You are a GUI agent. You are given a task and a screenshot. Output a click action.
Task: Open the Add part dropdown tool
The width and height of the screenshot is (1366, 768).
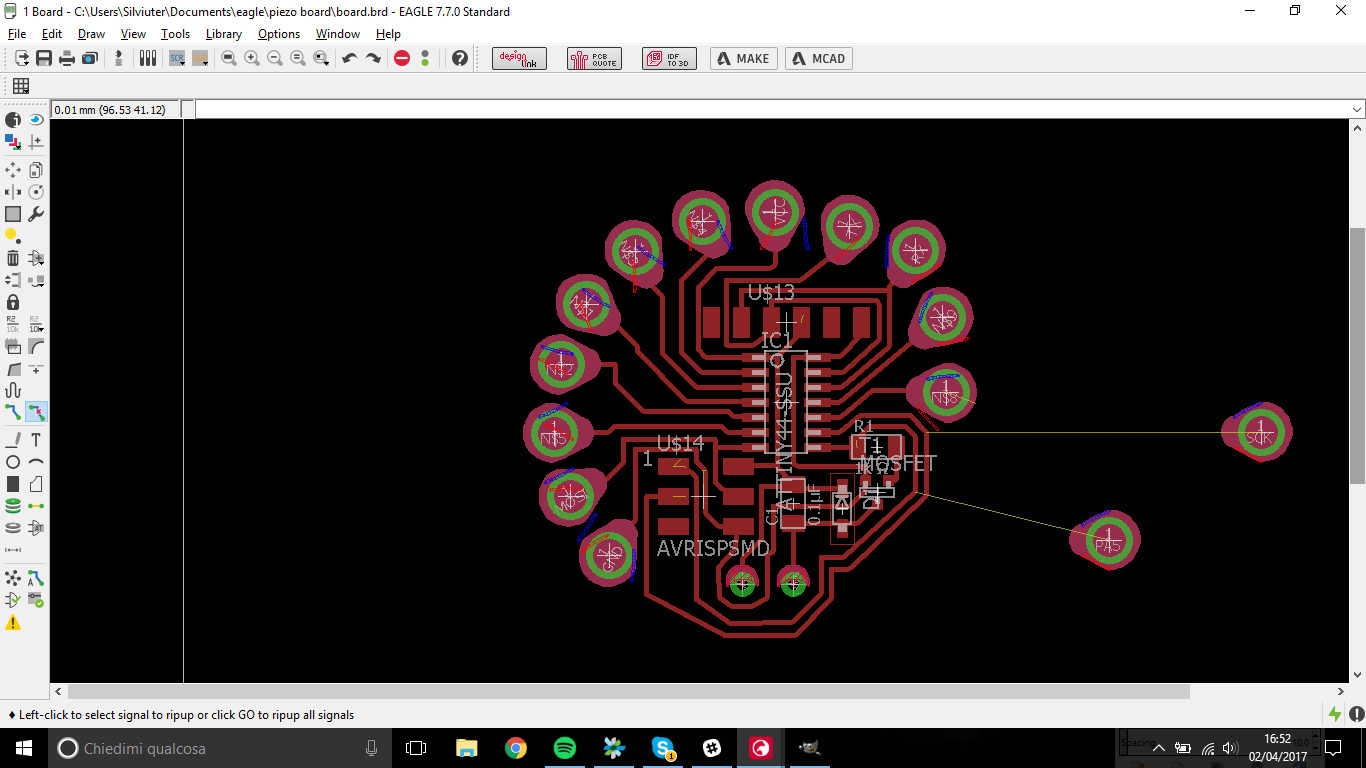click(36, 258)
